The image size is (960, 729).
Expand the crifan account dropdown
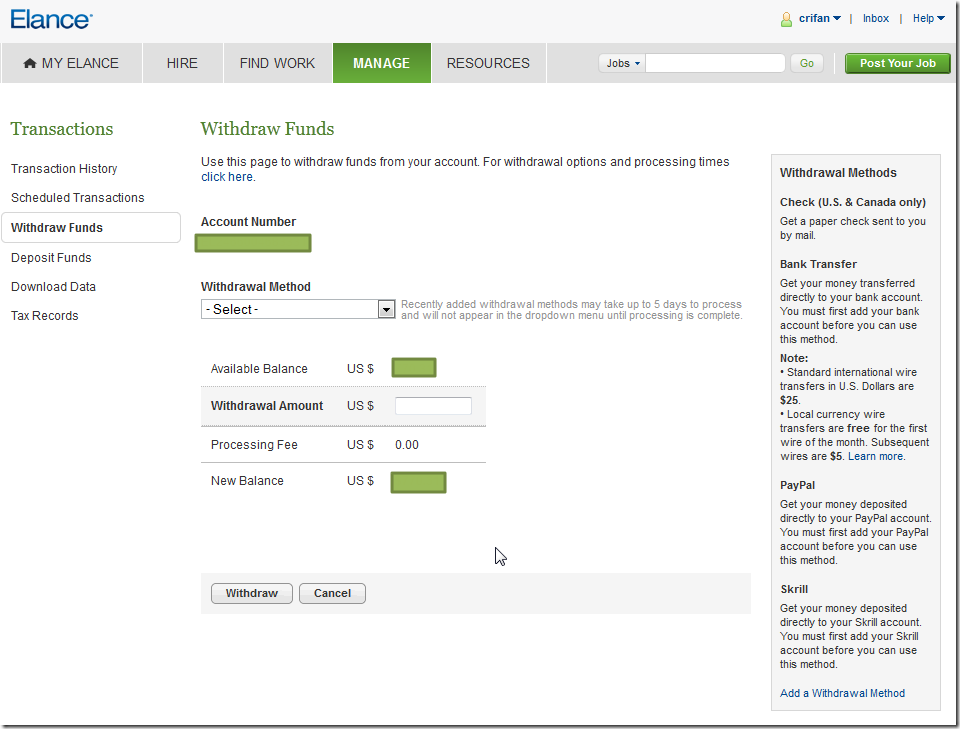click(x=820, y=18)
